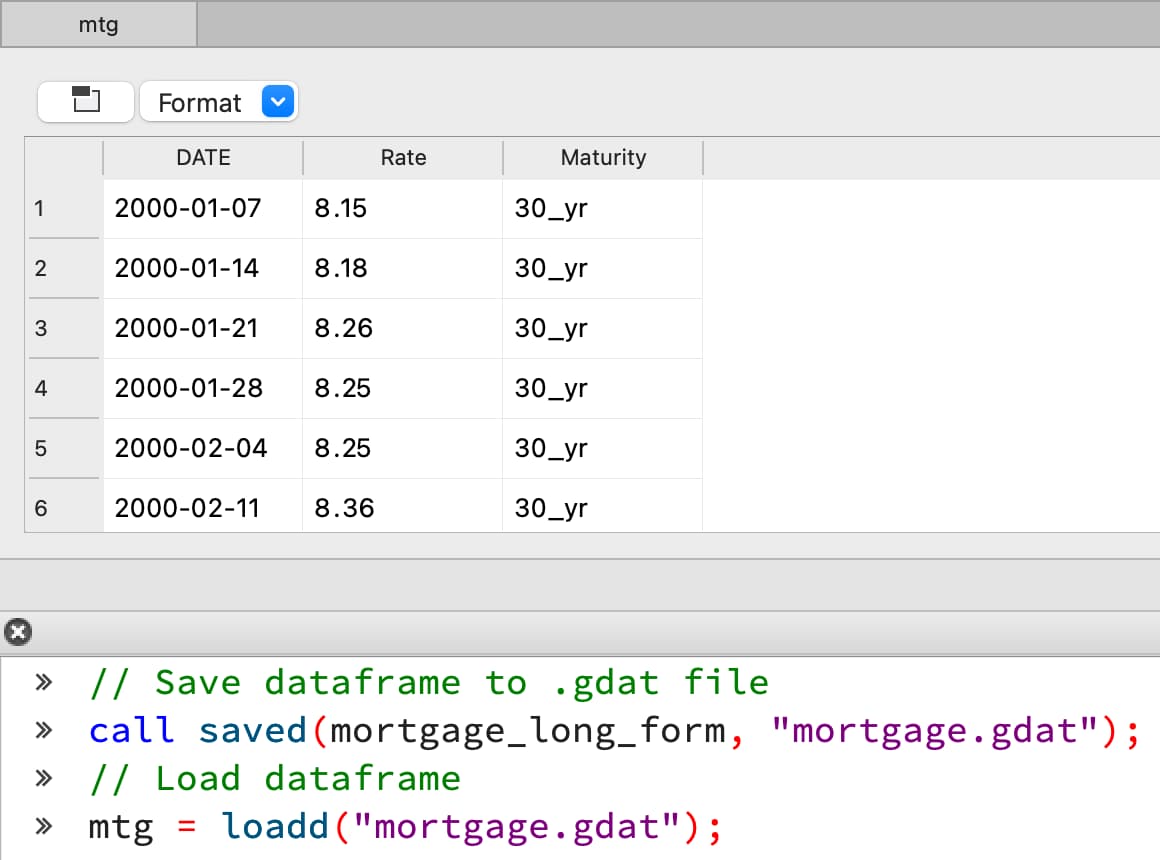The height and width of the screenshot is (860, 1160).
Task: Open the Format dropdown menu
Action: [200, 102]
